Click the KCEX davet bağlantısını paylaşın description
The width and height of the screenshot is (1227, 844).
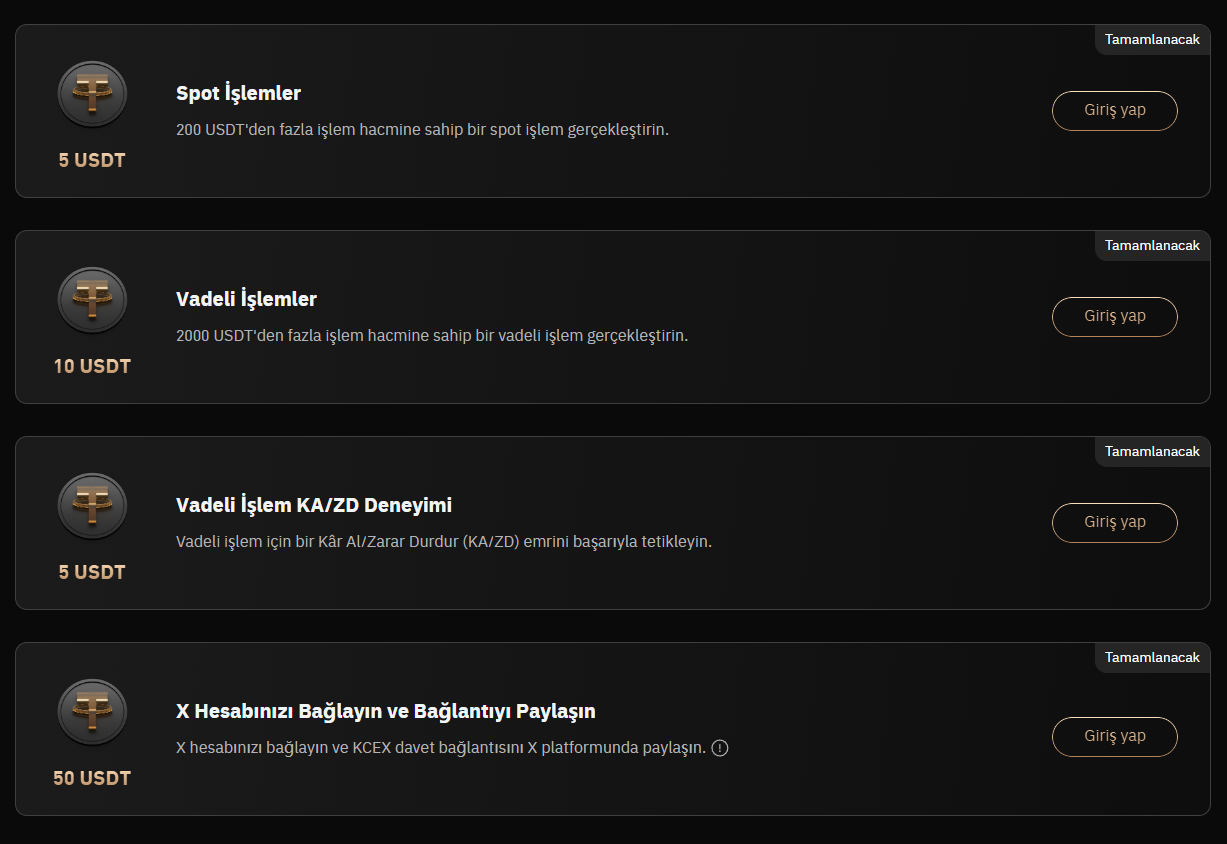[441, 748]
